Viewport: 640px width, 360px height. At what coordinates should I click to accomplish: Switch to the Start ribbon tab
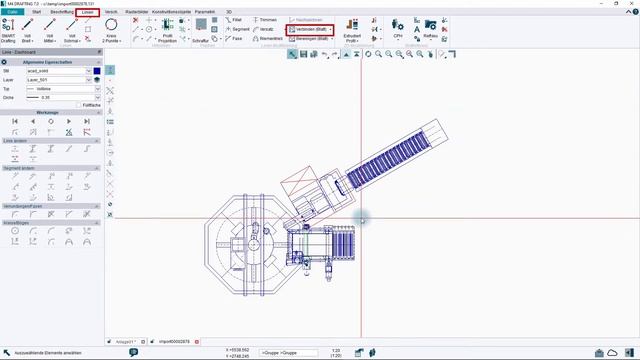tap(36, 12)
